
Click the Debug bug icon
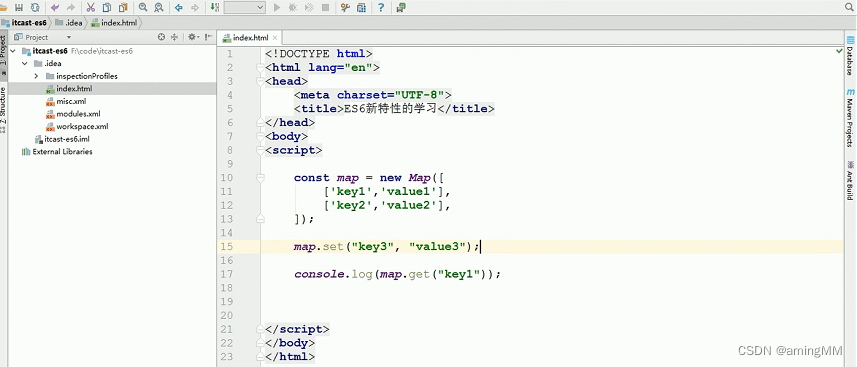(x=292, y=8)
